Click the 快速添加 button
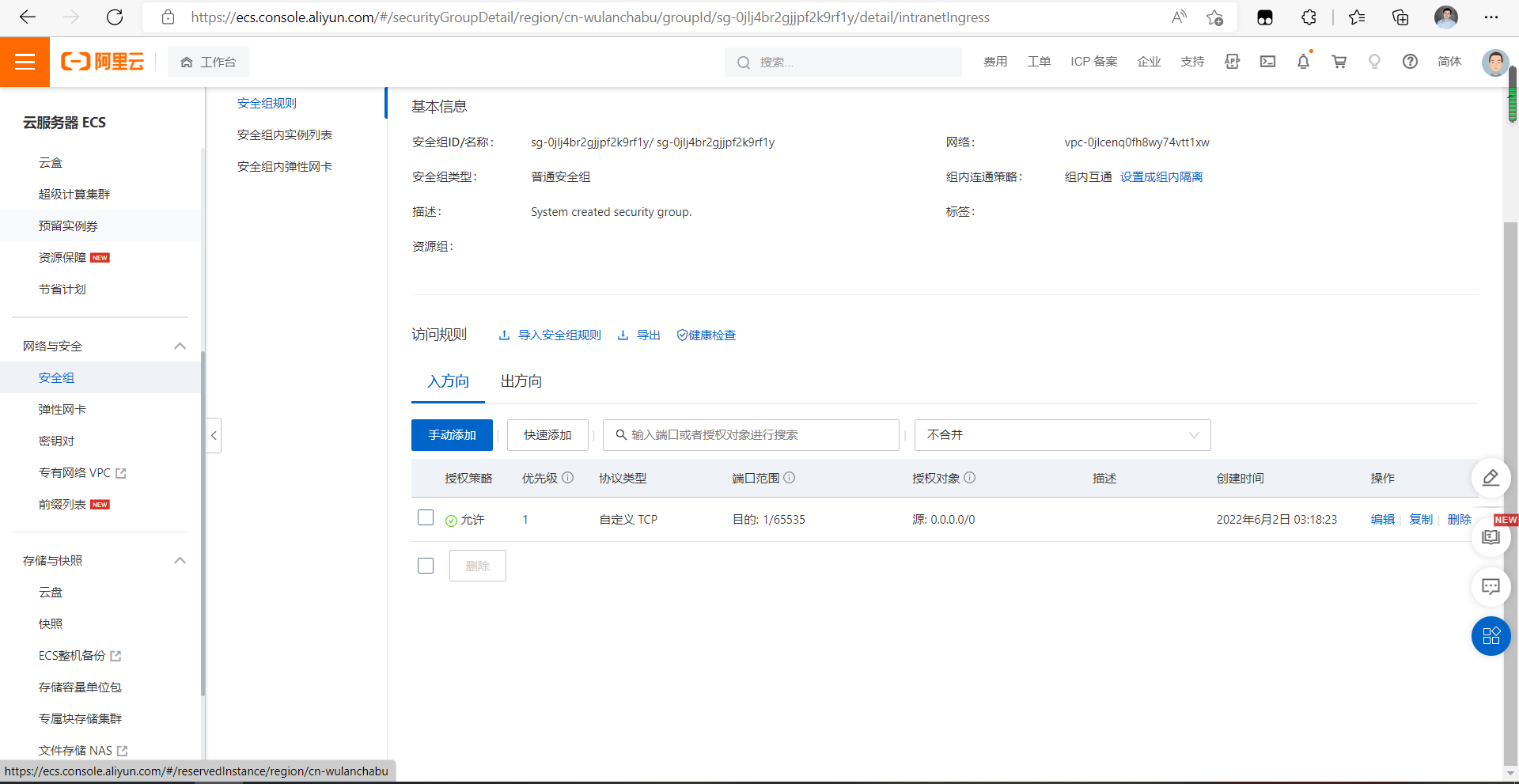1519x784 pixels. coord(547,435)
